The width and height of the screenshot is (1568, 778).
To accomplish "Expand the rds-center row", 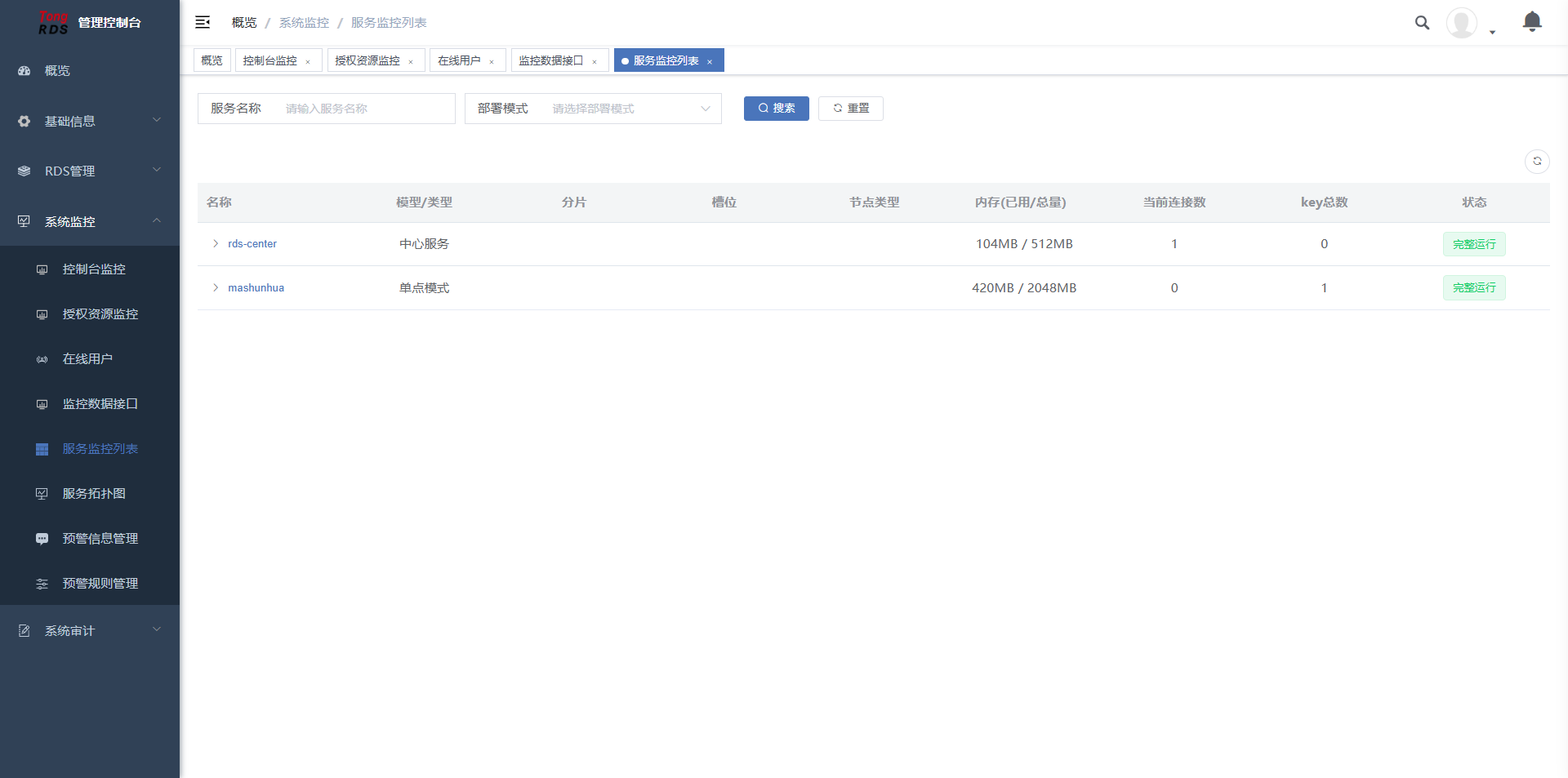I will 216,243.
